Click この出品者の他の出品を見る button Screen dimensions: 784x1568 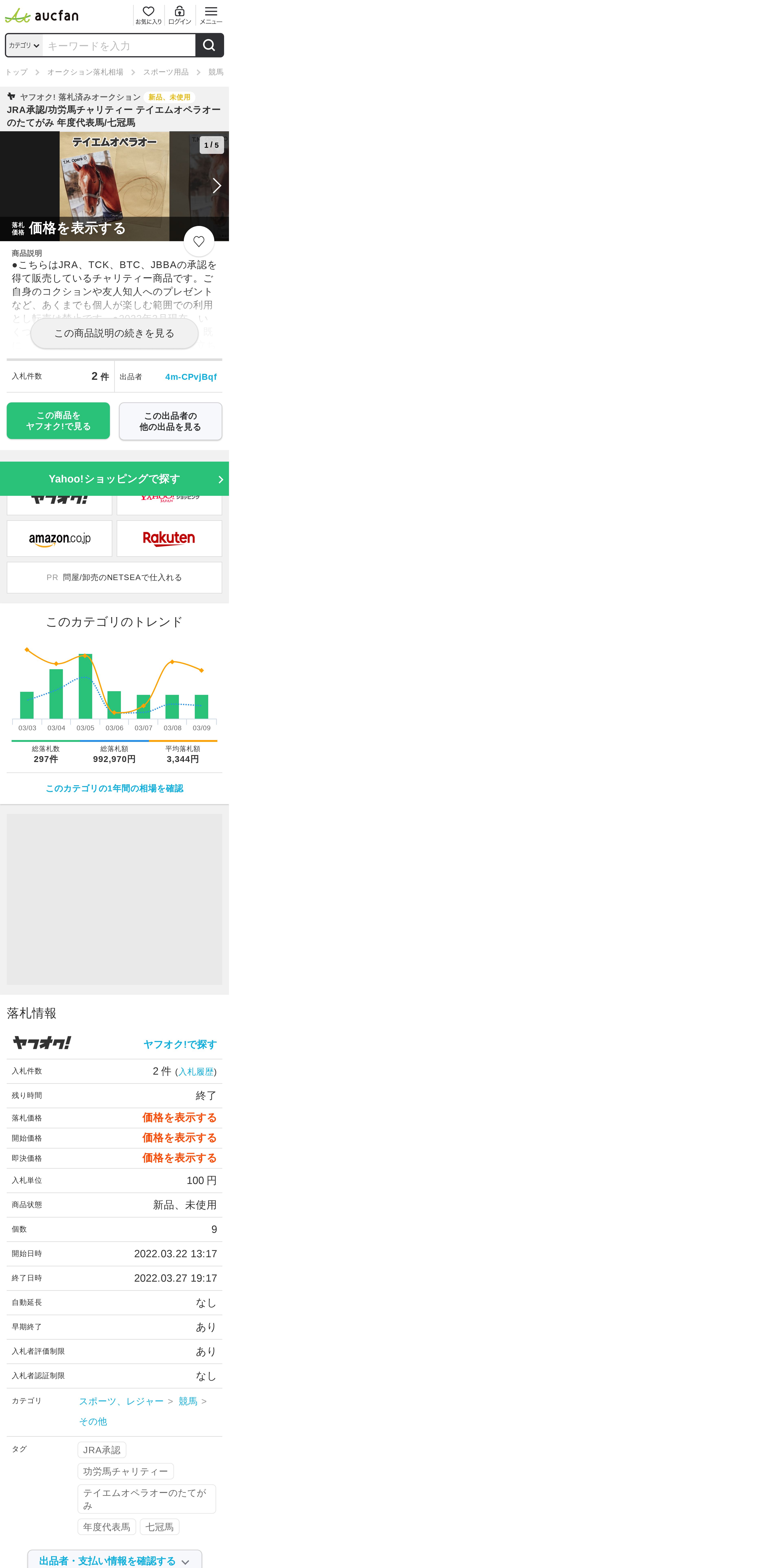point(170,421)
